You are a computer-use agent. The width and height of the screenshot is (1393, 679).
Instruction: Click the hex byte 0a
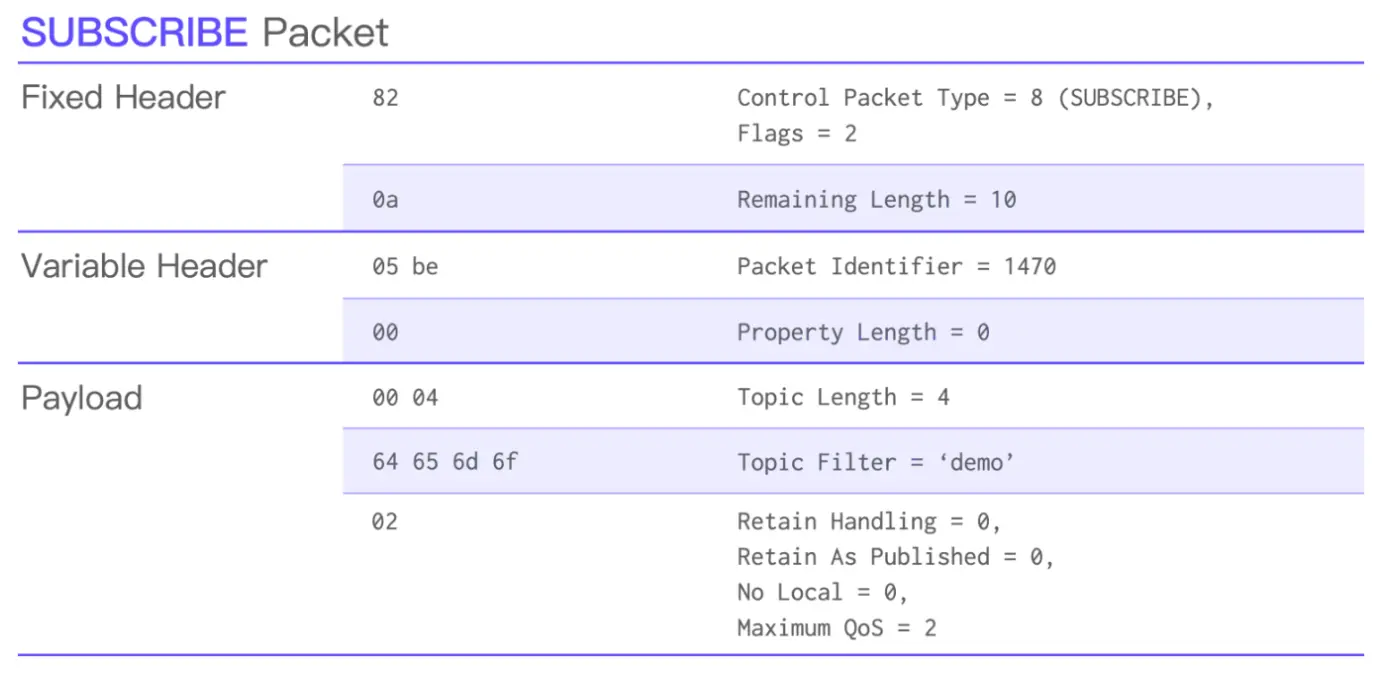pyautogui.click(x=385, y=200)
